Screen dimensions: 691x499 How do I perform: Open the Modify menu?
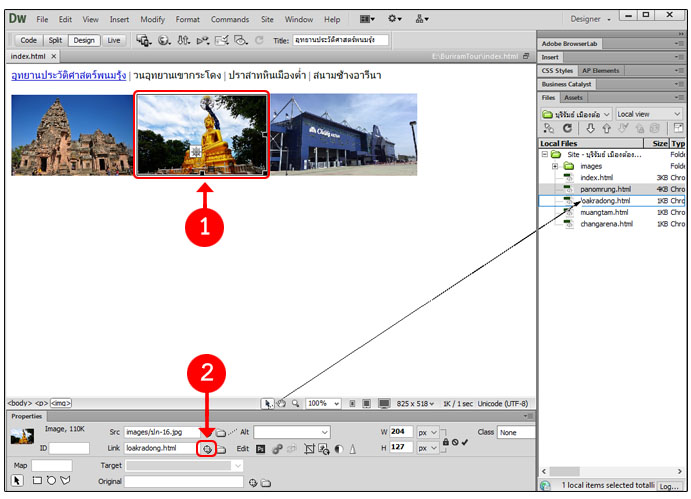pyautogui.click(x=153, y=19)
